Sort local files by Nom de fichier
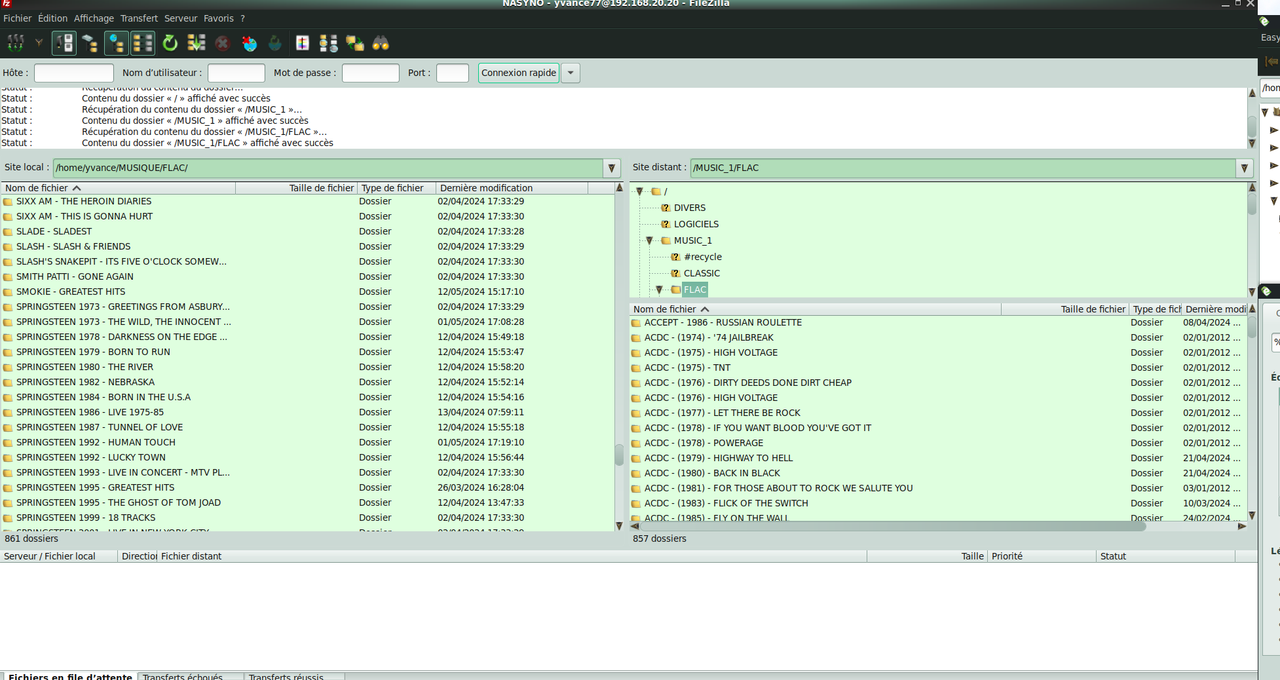This screenshot has width=1280, height=680. pos(118,188)
